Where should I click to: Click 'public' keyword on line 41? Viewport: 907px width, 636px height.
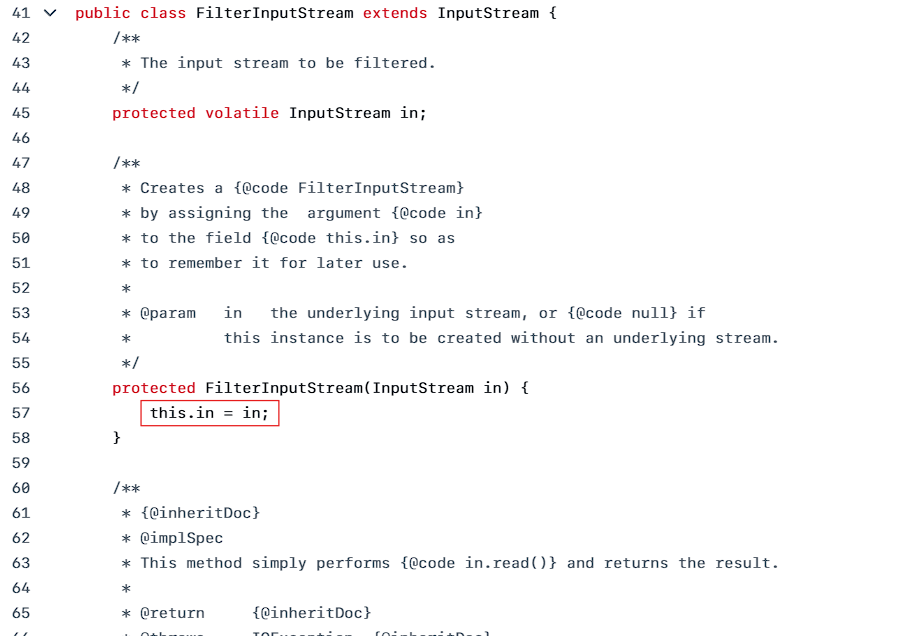click(103, 13)
